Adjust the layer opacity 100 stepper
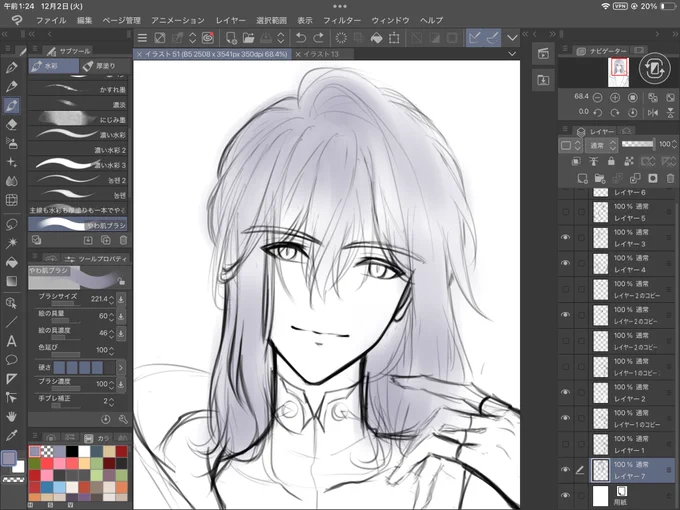The height and width of the screenshot is (510, 680). pos(673,144)
